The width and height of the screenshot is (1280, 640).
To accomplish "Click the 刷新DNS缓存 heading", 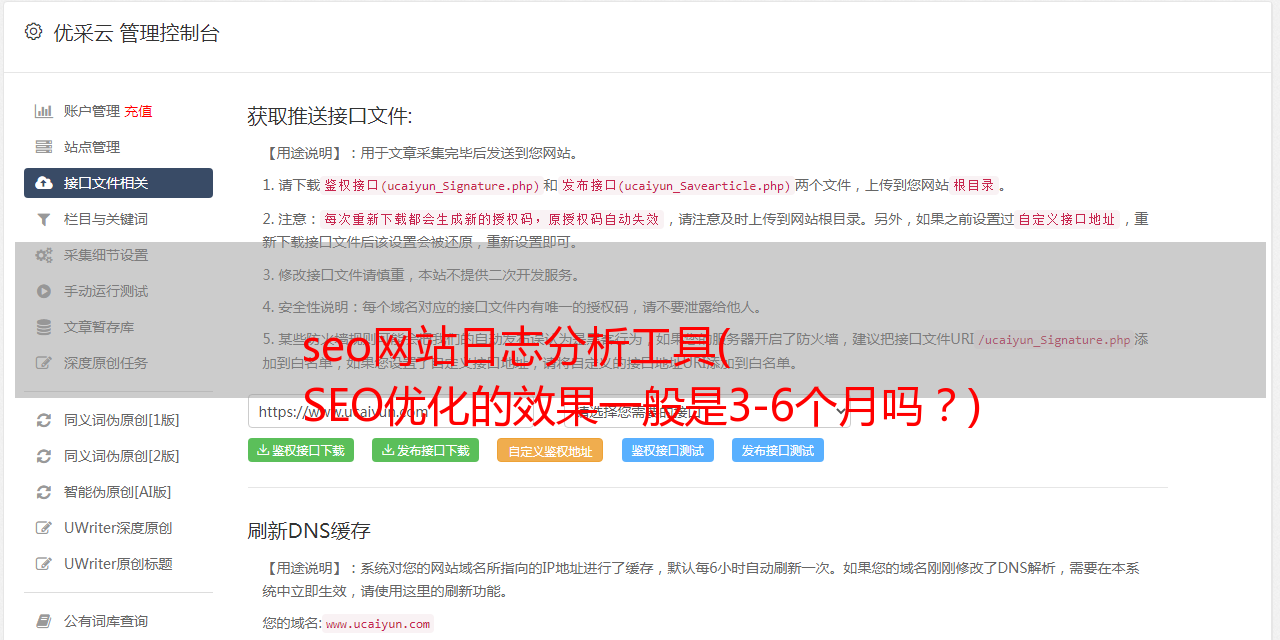I will [309, 531].
